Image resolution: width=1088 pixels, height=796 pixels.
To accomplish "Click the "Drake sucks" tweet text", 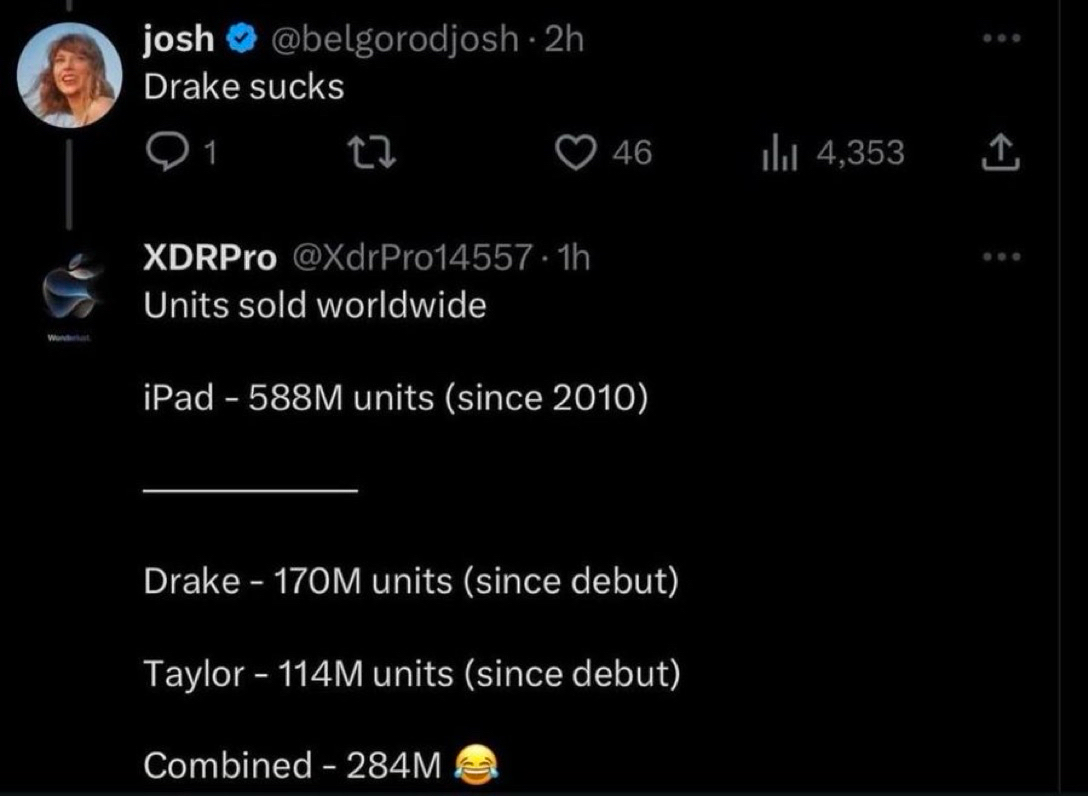I will 244,87.
